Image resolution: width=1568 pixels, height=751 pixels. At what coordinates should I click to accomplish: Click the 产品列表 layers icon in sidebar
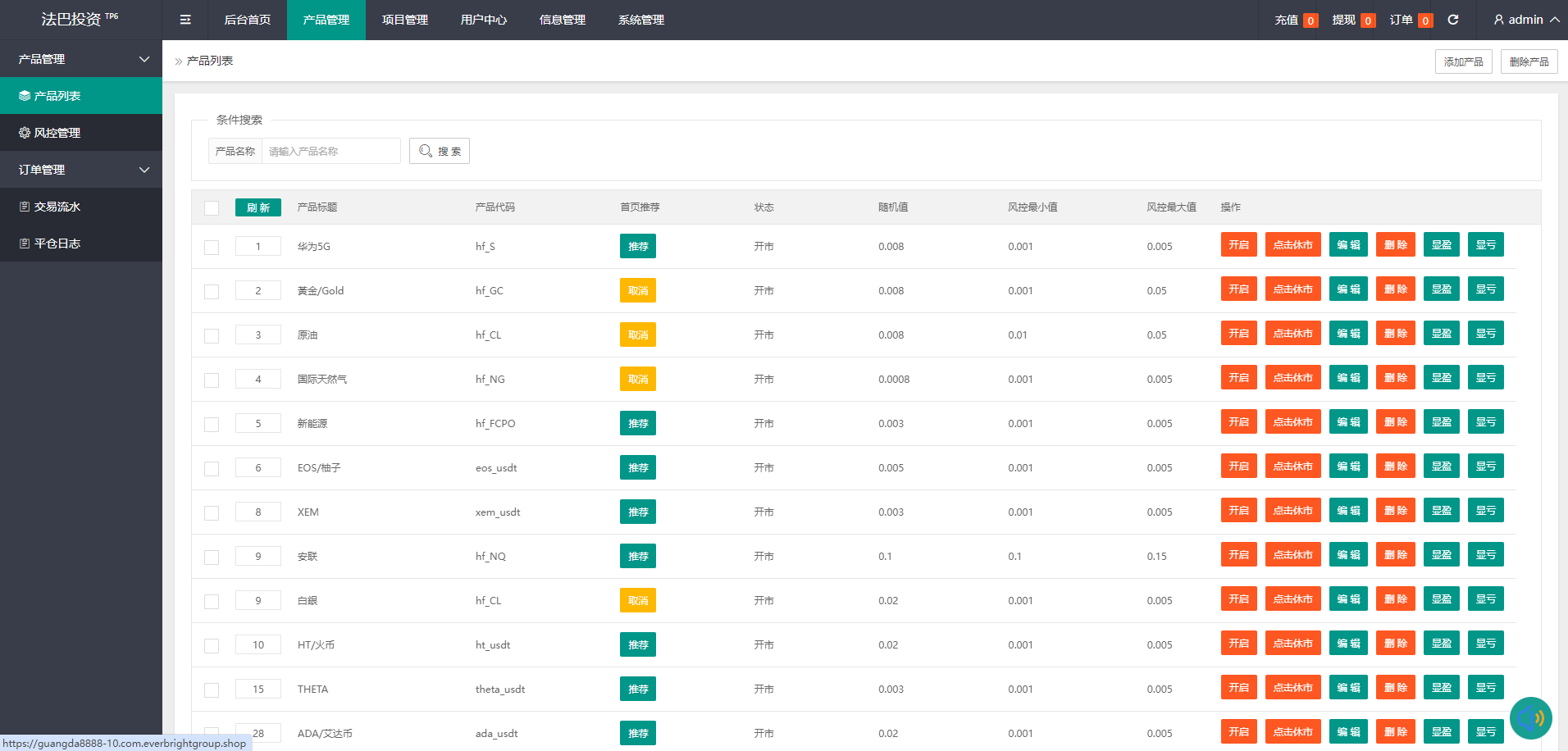[x=25, y=96]
